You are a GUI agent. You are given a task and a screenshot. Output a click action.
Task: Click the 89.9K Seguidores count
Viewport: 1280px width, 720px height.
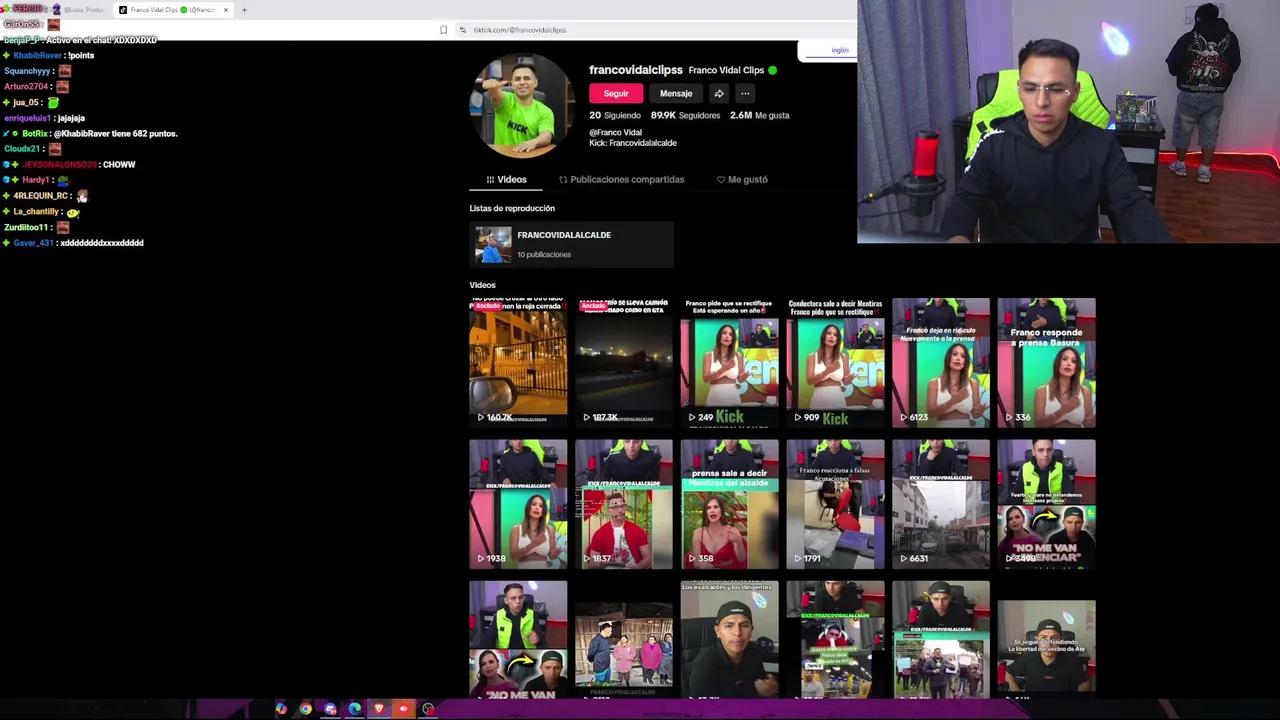[685, 115]
